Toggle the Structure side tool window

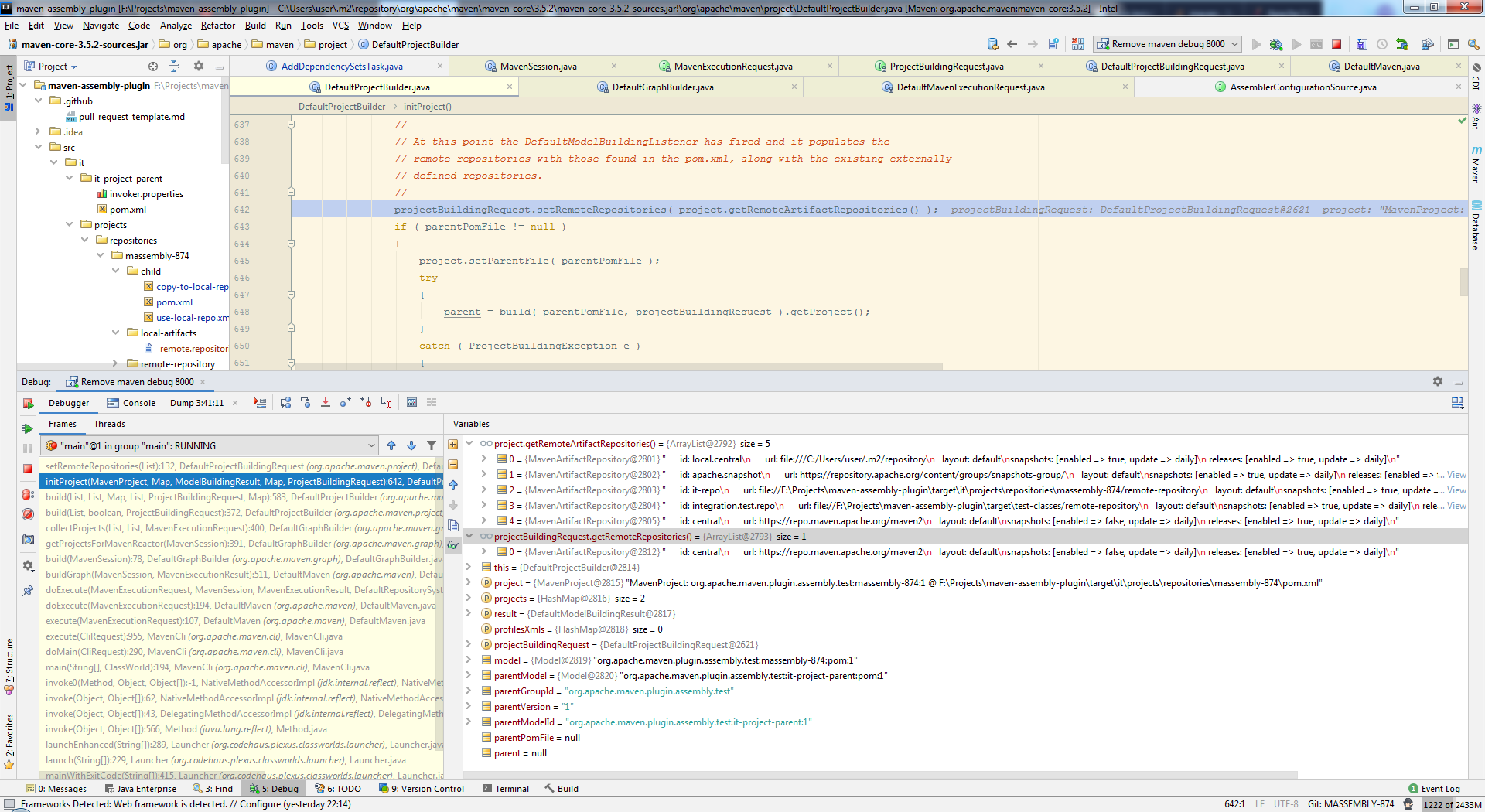9,667
